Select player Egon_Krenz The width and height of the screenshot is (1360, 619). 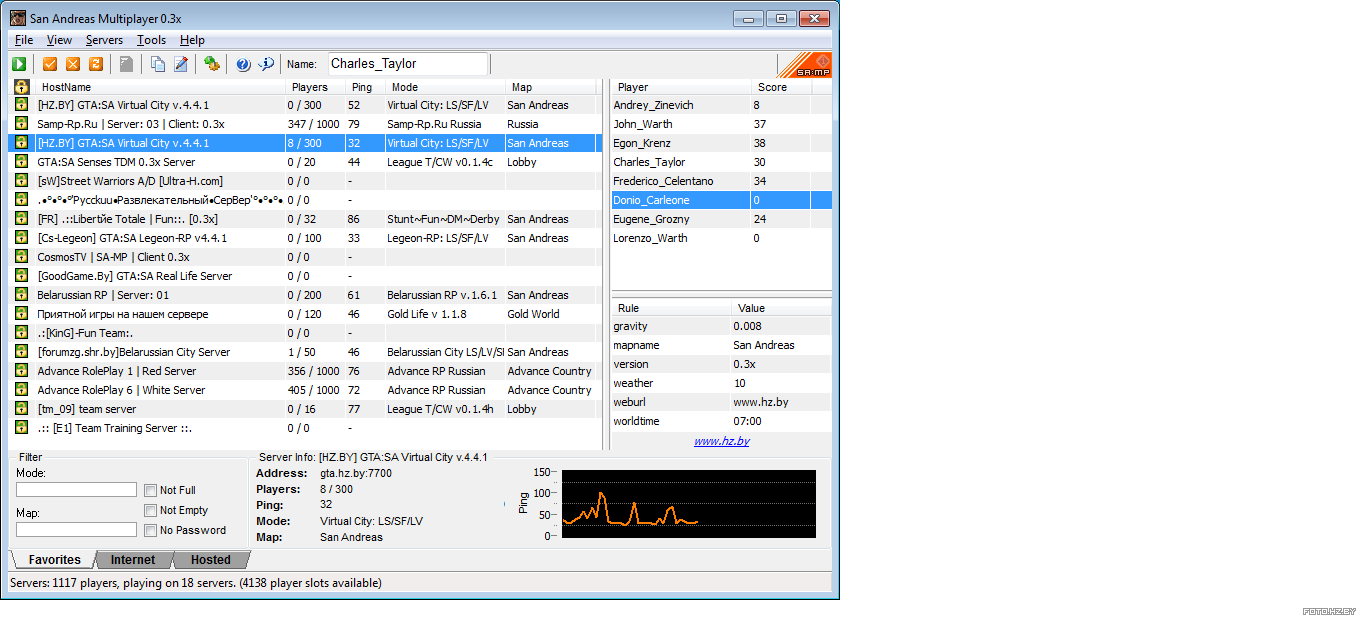pos(721,143)
